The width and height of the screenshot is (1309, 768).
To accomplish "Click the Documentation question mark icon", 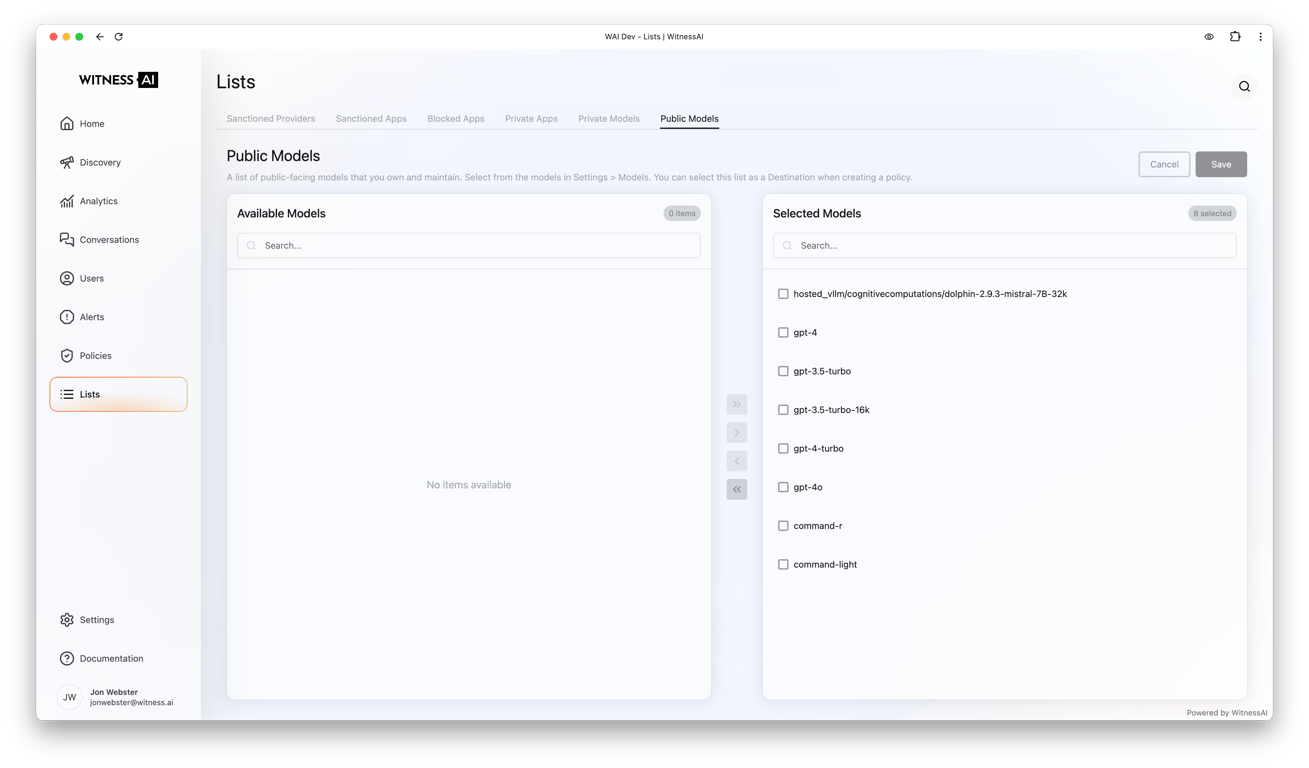I will click(x=67, y=659).
